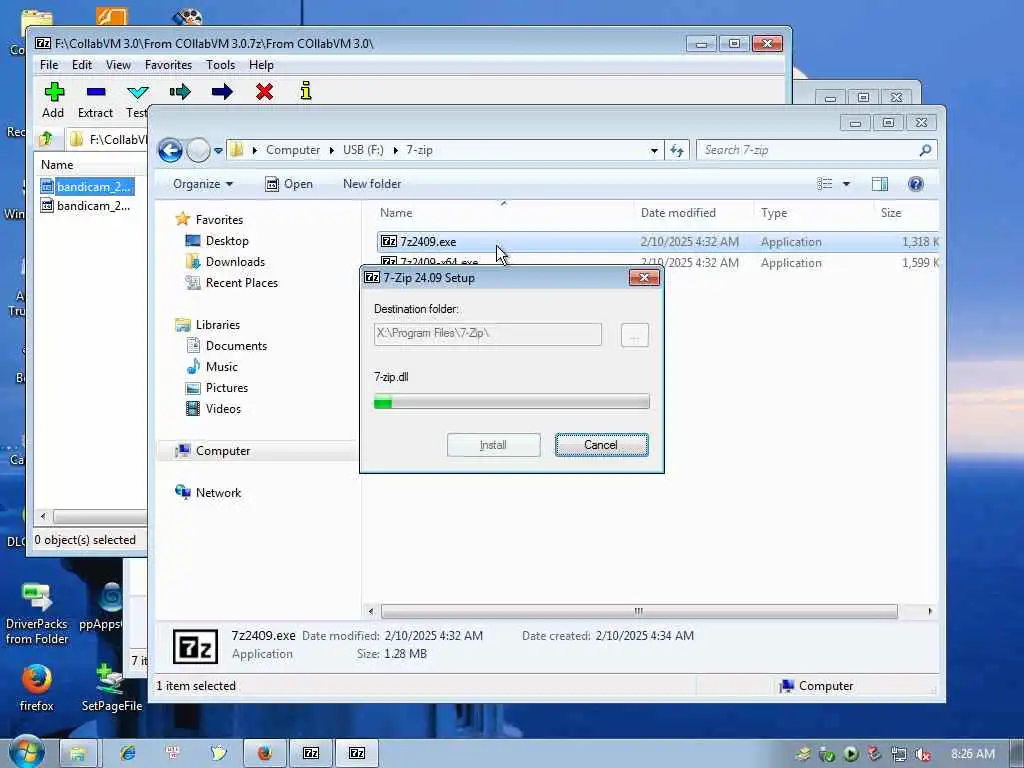Click the search magnifier icon in Explorer
Screen dimensions: 1024x768
point(925,150)
